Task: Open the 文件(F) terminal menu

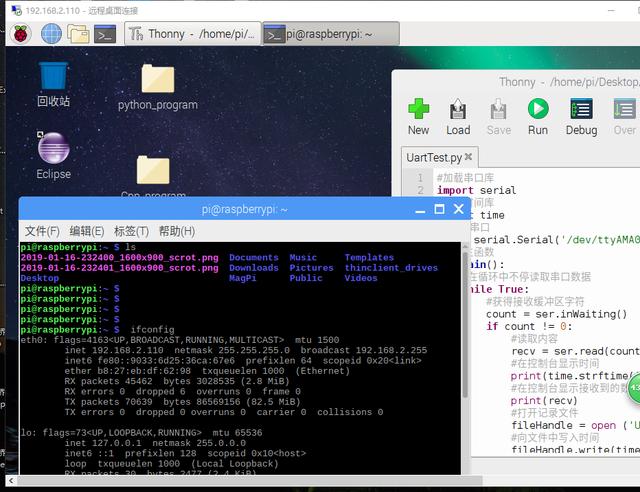Action: (x=42, y=232)
